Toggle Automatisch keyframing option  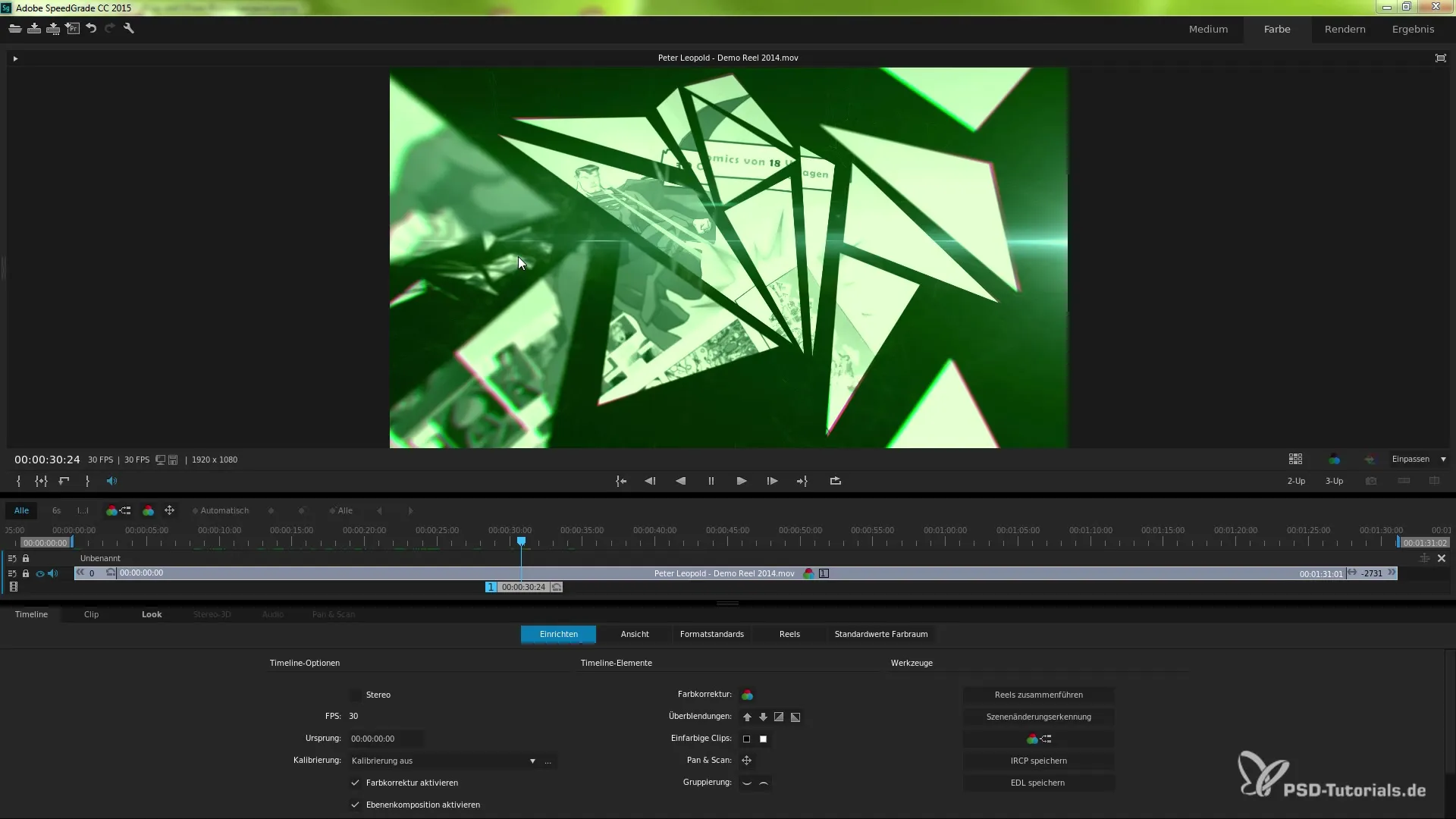click(x=221, y=510)
